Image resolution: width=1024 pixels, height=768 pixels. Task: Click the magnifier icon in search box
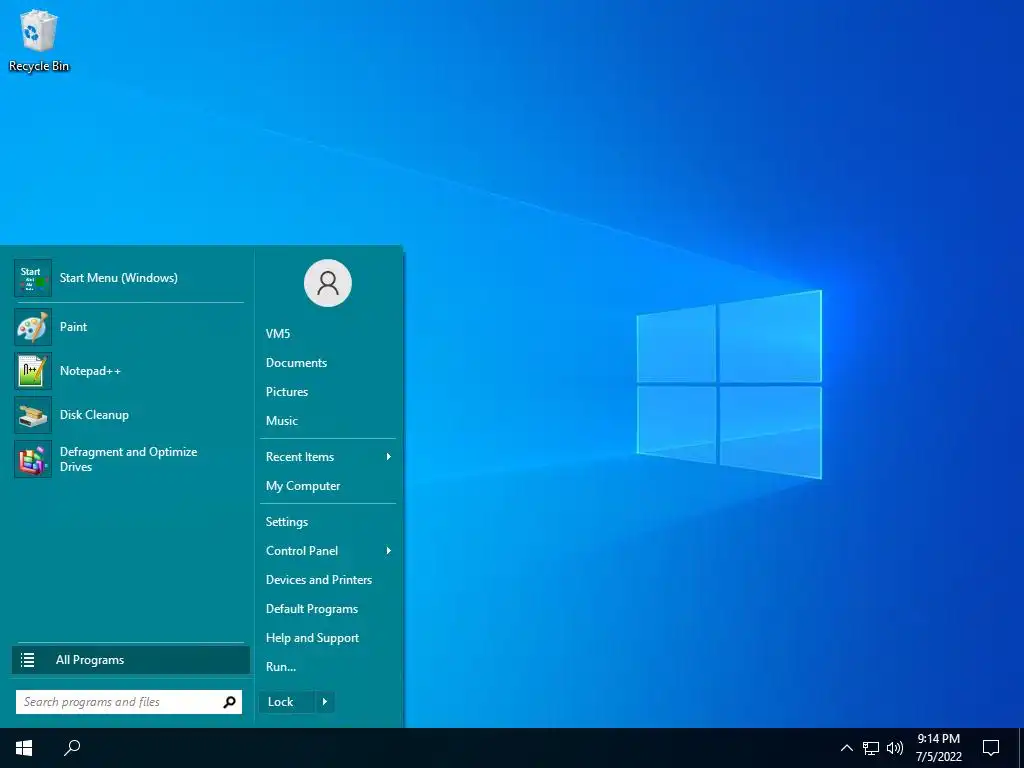229,702
